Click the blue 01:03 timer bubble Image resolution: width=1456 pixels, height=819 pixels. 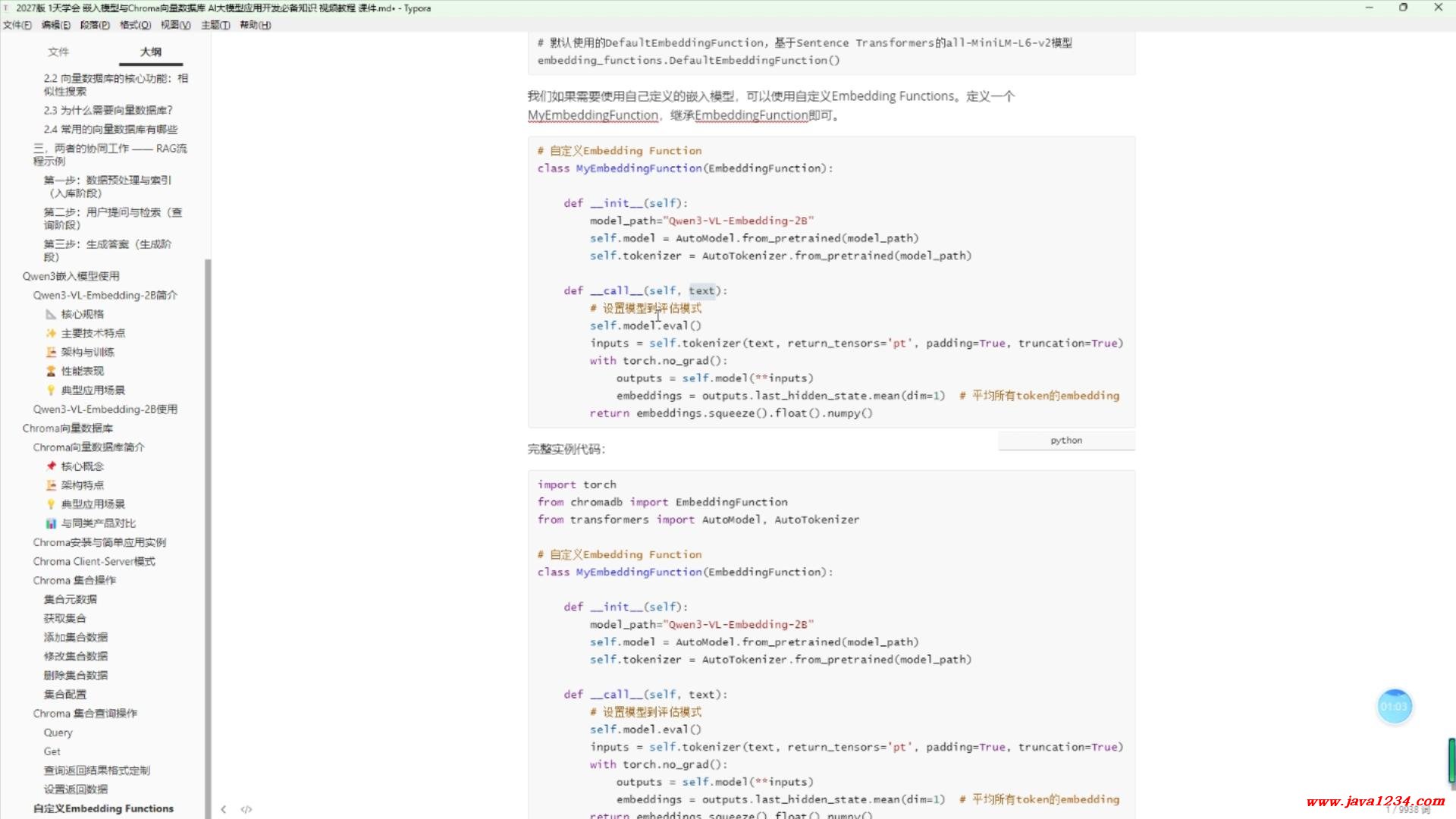(x=1394, y=707)
